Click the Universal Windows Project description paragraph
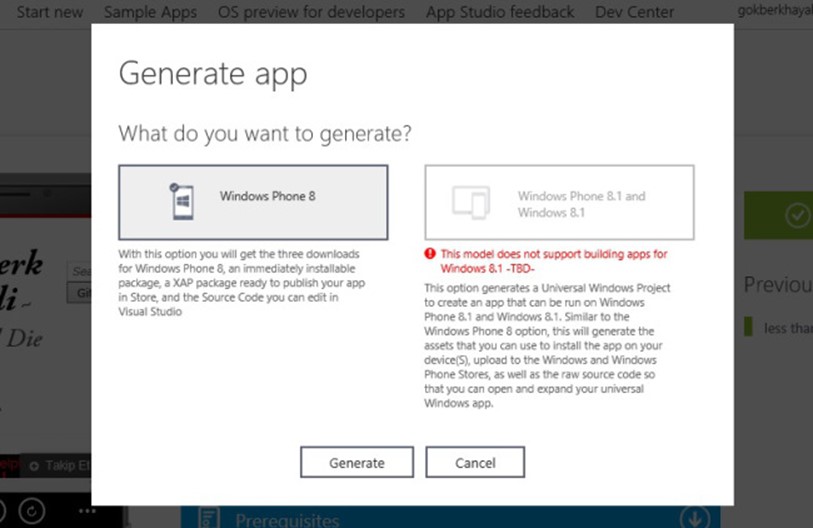813x528 pixels. pos(548,345)
